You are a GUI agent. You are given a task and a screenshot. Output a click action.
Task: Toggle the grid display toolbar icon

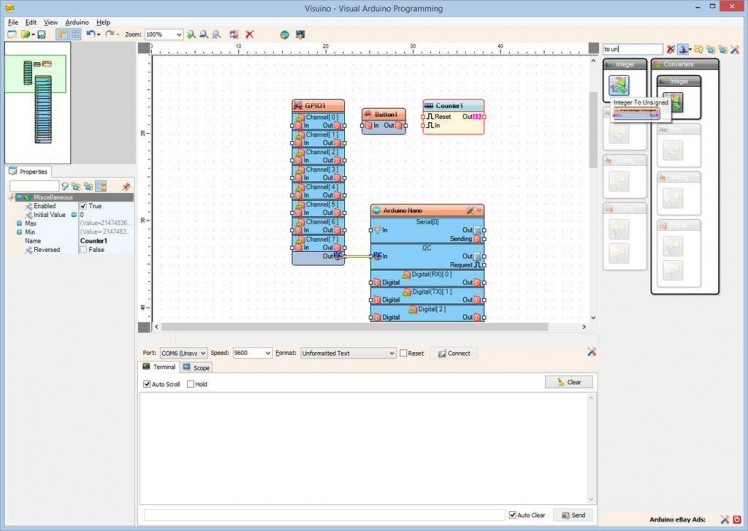click(75, 34)
